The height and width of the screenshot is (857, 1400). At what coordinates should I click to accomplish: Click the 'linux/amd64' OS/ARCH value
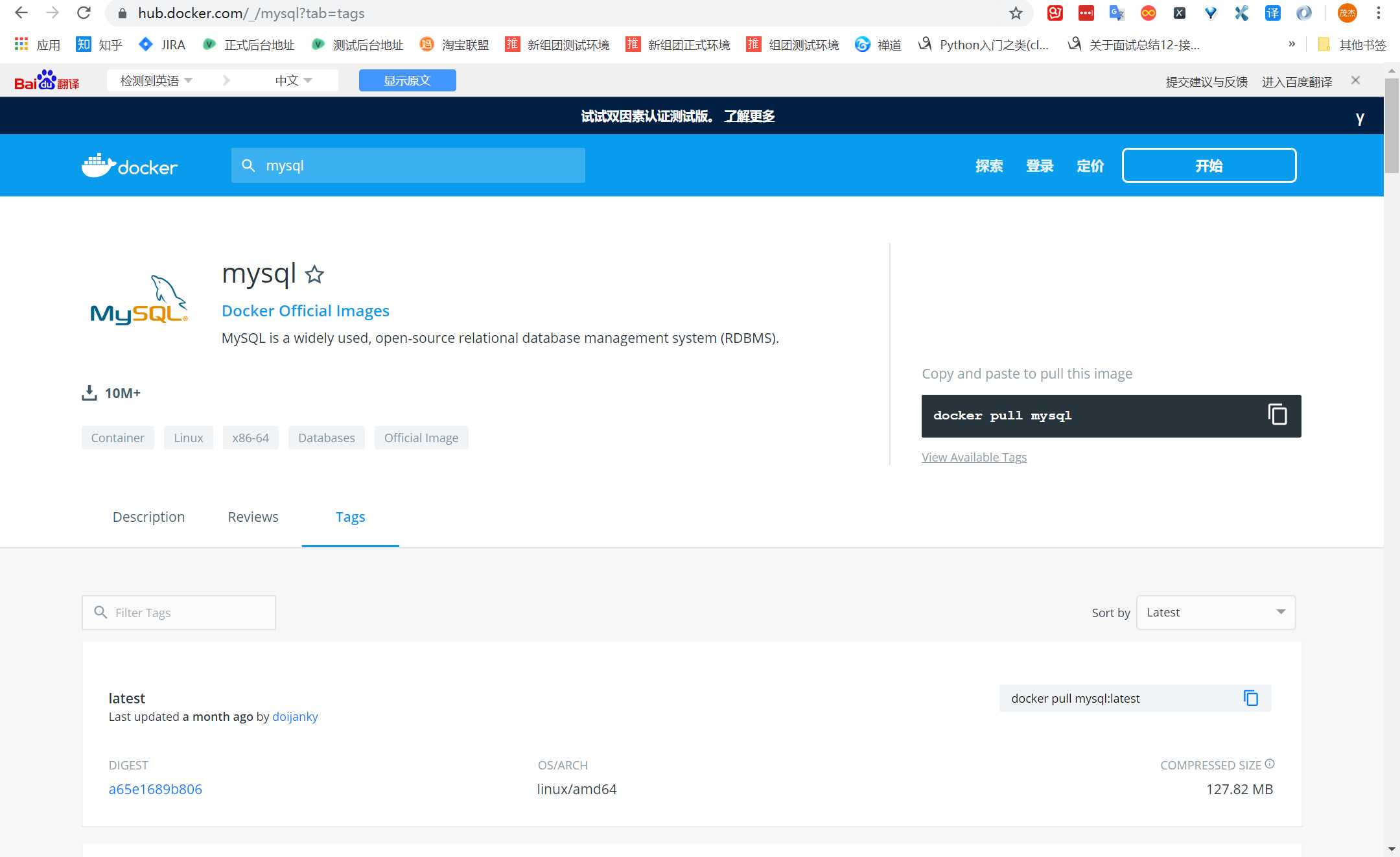(577, 789)
